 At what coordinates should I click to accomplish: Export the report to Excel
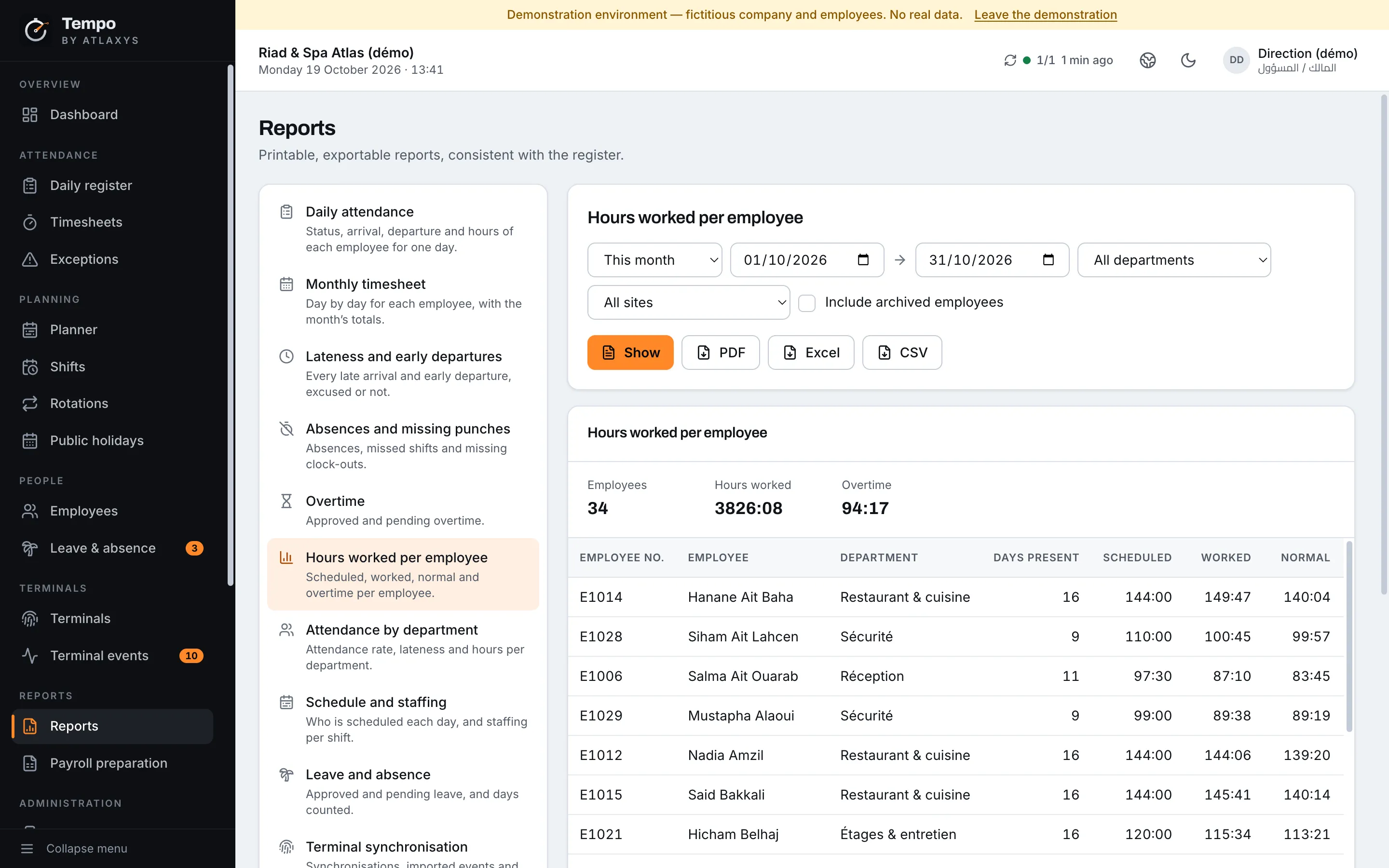810,353
